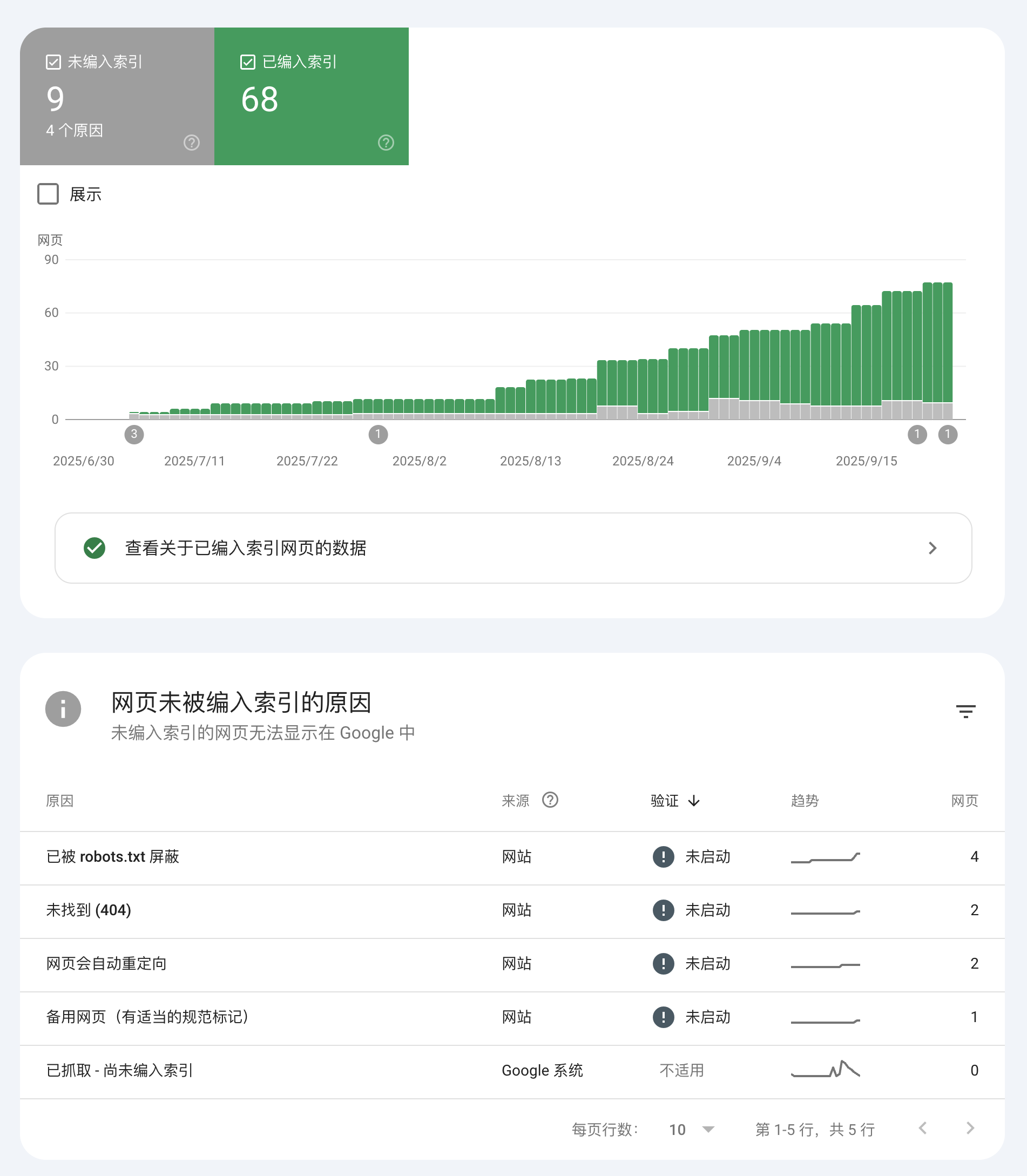Viewport: 1027px width, 1176px height.
Task: Toggle the 已编入索引 checkbox
Action: 248,62
